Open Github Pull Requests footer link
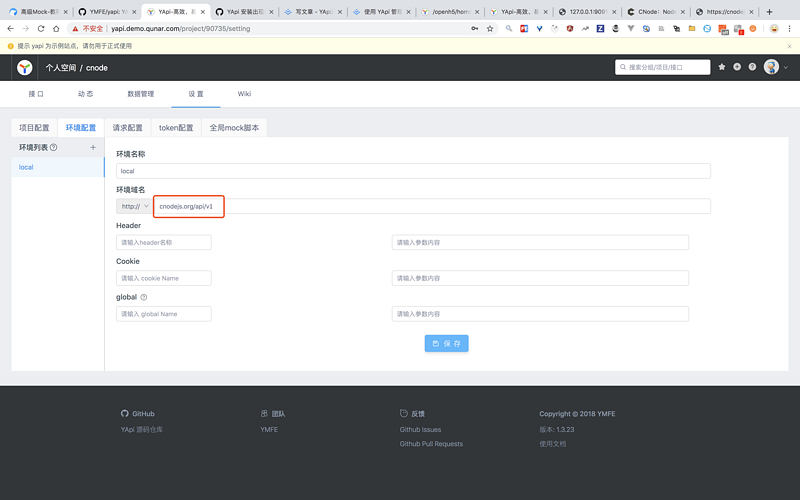 [x=431, y=444]
